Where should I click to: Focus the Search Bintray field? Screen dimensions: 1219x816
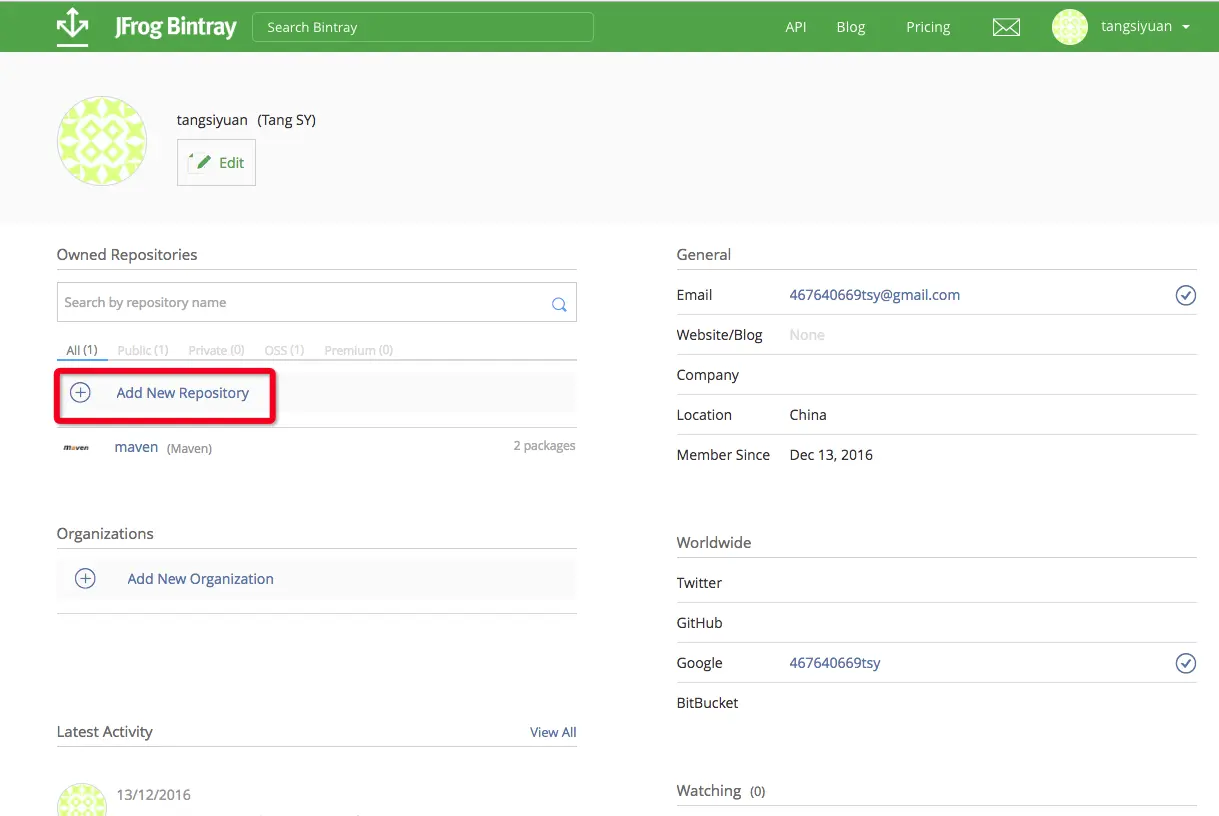423,27
